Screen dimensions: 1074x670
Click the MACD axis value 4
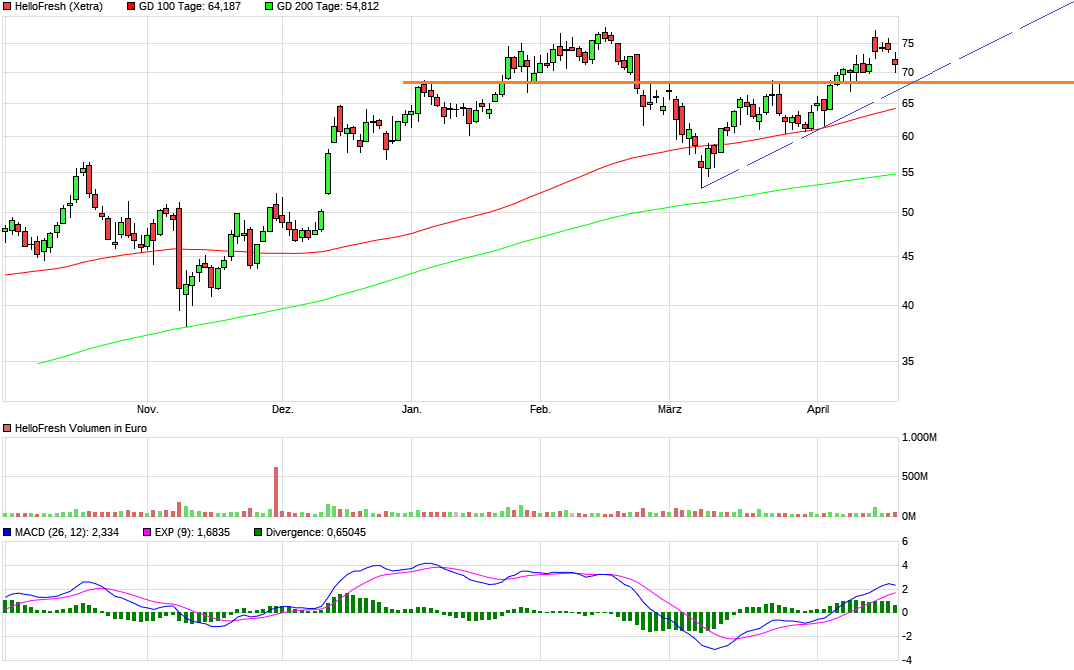pos(905,566)
